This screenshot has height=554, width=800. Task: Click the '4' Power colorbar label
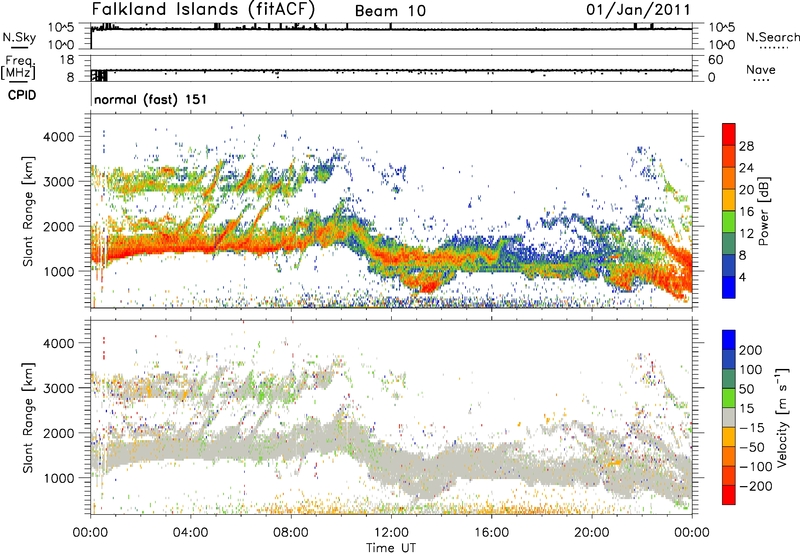742,277
